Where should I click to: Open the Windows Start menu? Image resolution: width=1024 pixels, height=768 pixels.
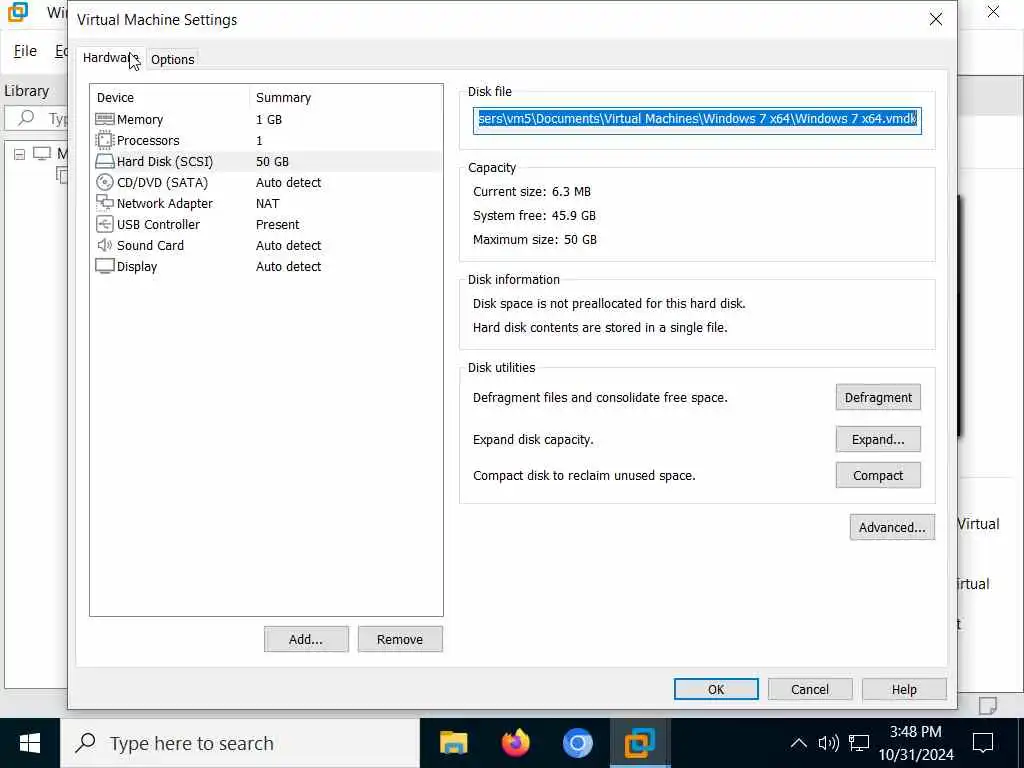click(30, 743)
